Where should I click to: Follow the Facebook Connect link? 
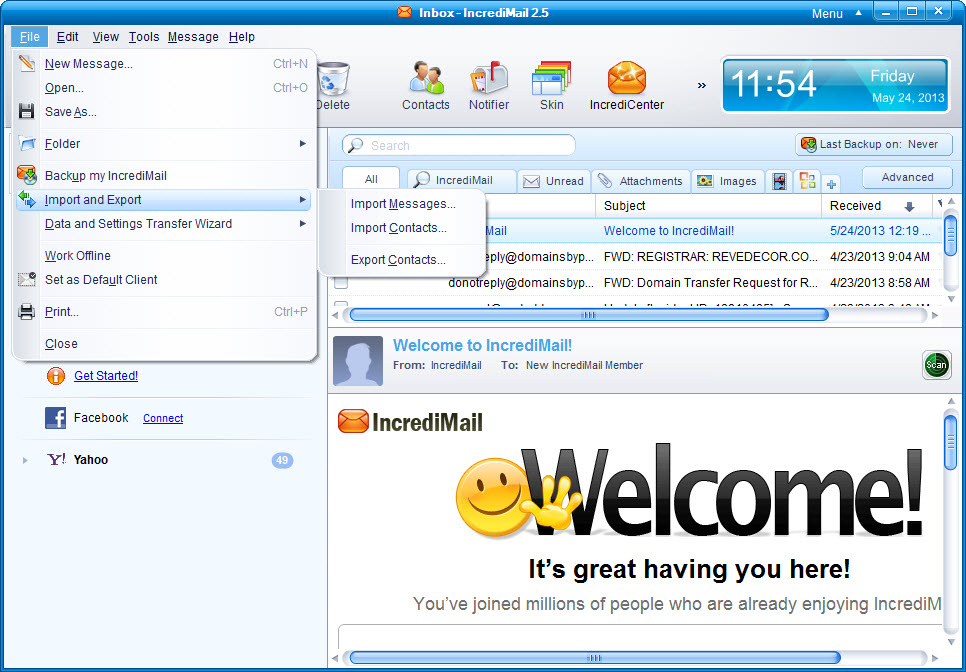(163, 418)
